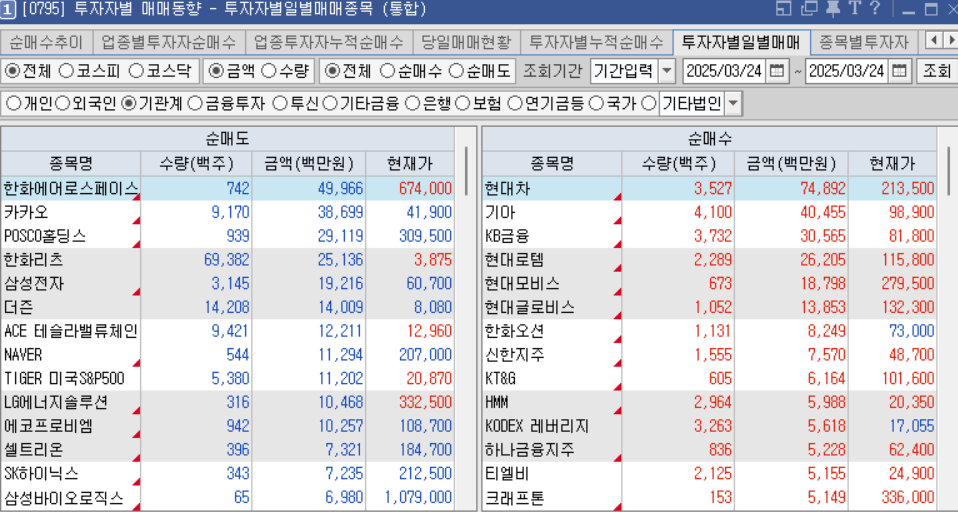Select the 금액 radio button
This screenshot has height=512, width=958.
pos(216,71)
